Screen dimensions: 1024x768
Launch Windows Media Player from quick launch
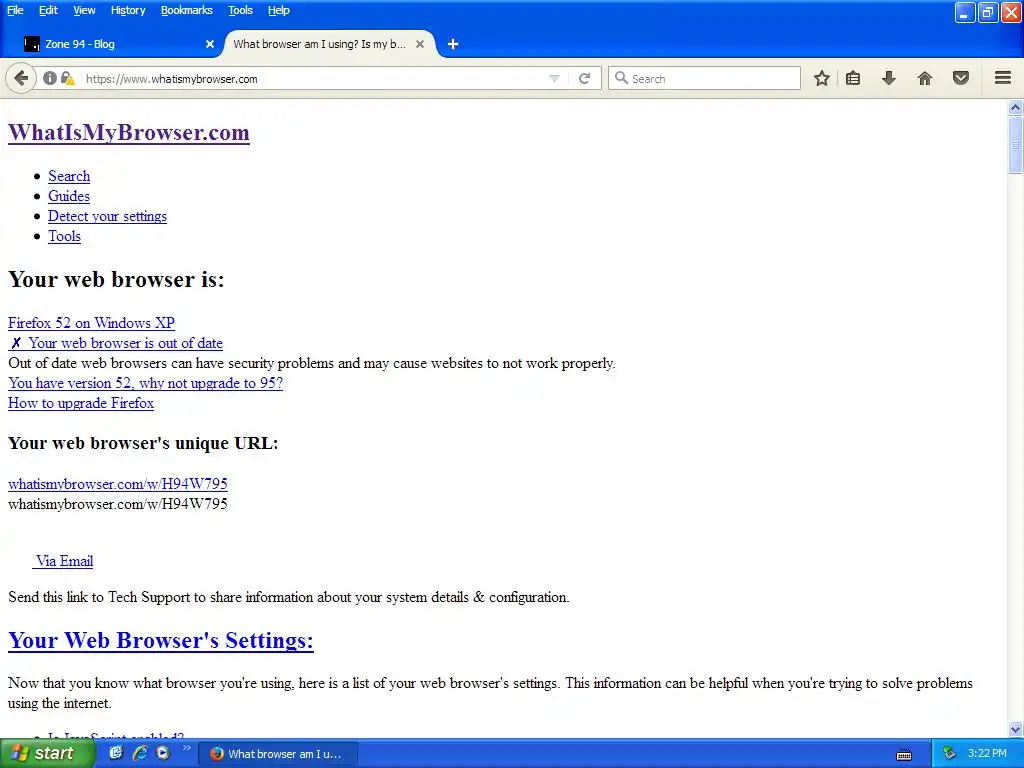coord(163,753)
